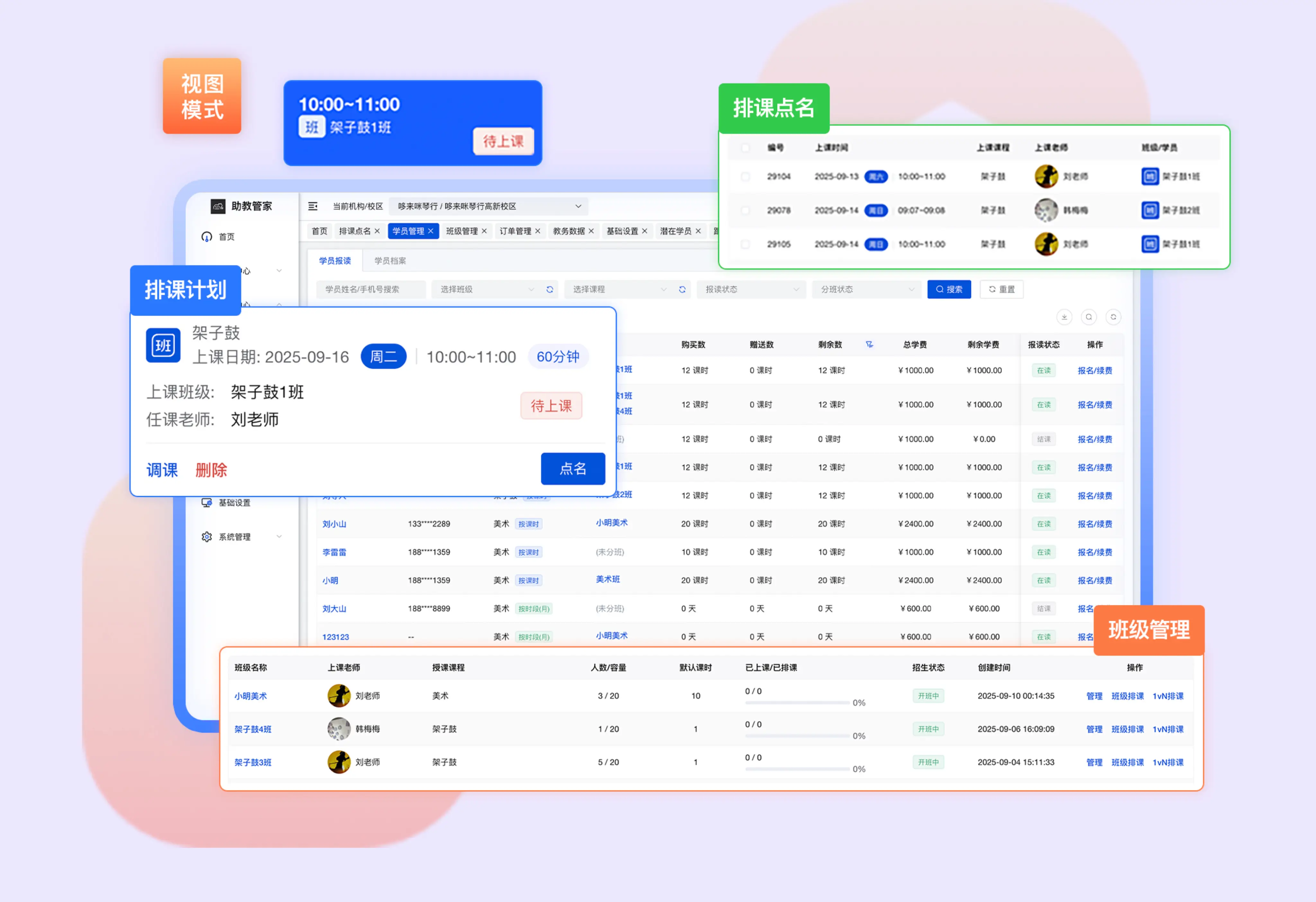Click the filter icon beside 剩余数 column
The width and height of the screenshot is (1316, 902).
coord(869,345)
